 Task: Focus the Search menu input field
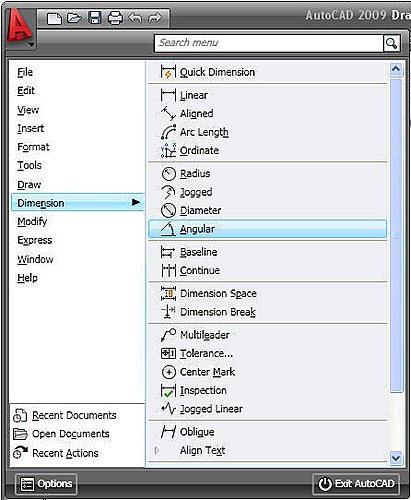click(269, 43)
